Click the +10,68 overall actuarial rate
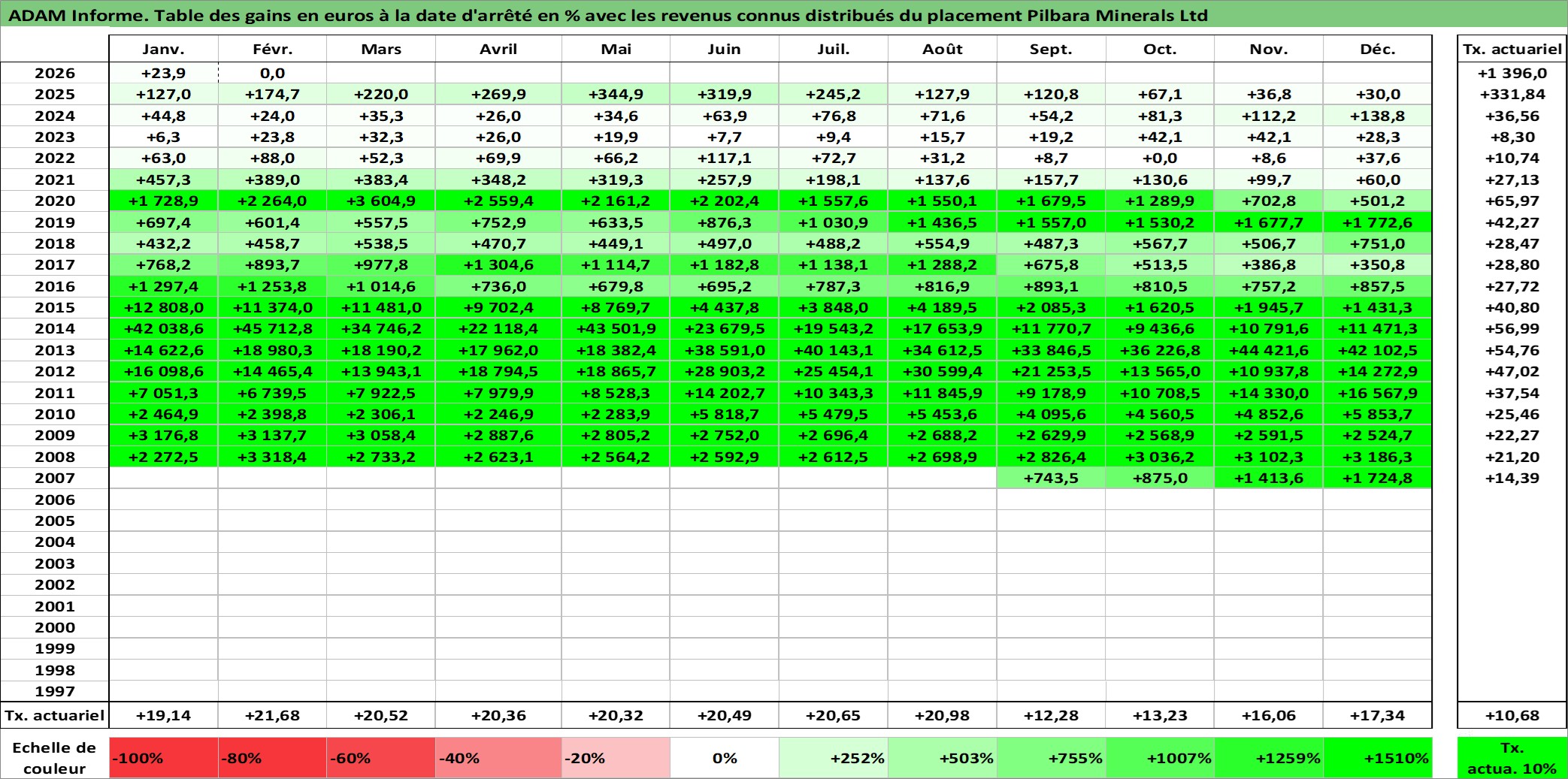The height and width of the screenshot is (779, 1568). tap(1512, 715)
